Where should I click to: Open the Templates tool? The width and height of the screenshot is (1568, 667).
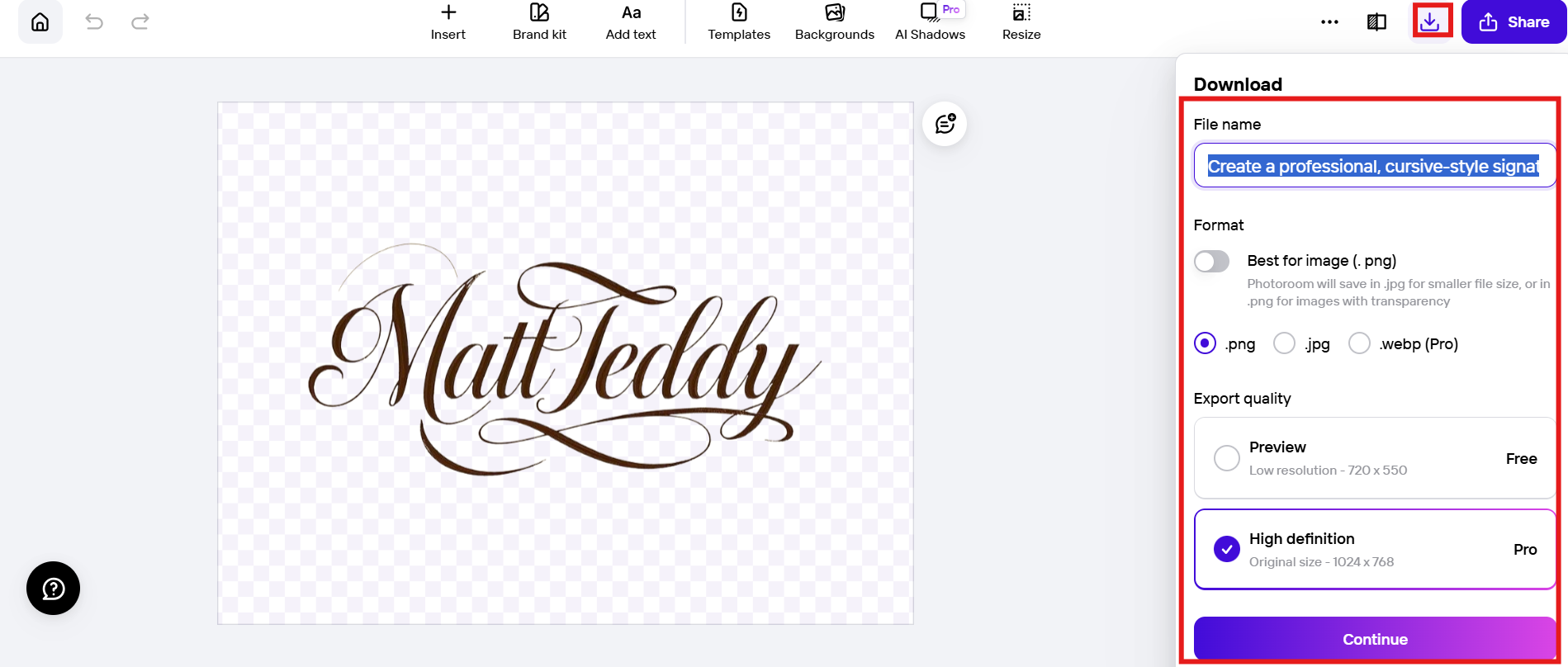(739, 22)
